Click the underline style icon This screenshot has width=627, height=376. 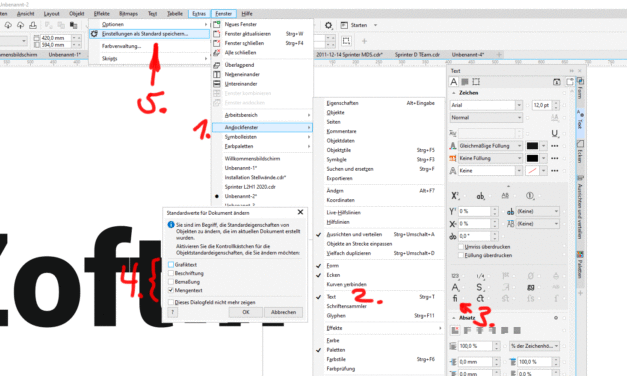pyautogui.click(x=555, y=133)
